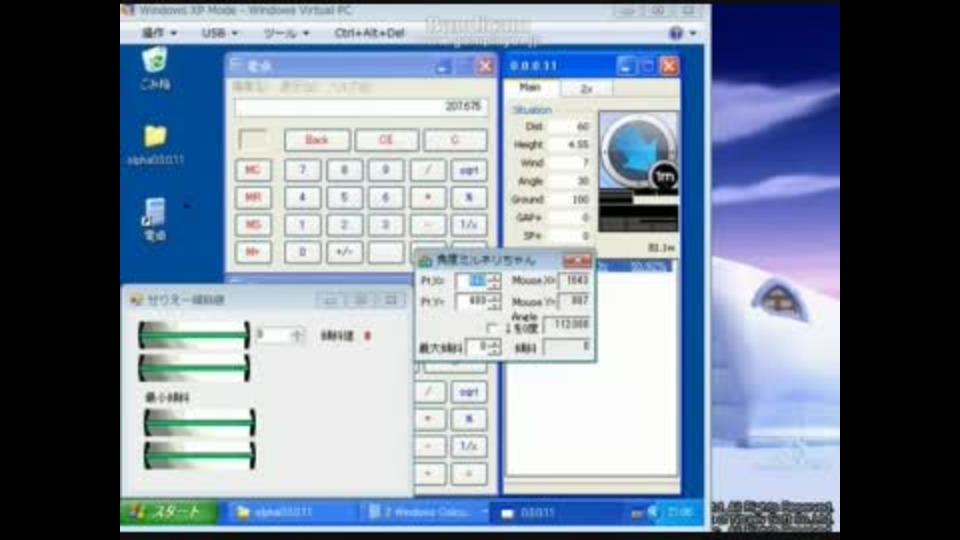Click the plus button on the lower calculator
The height and width of the screenshot is (540, 960).
pos(428,473)
